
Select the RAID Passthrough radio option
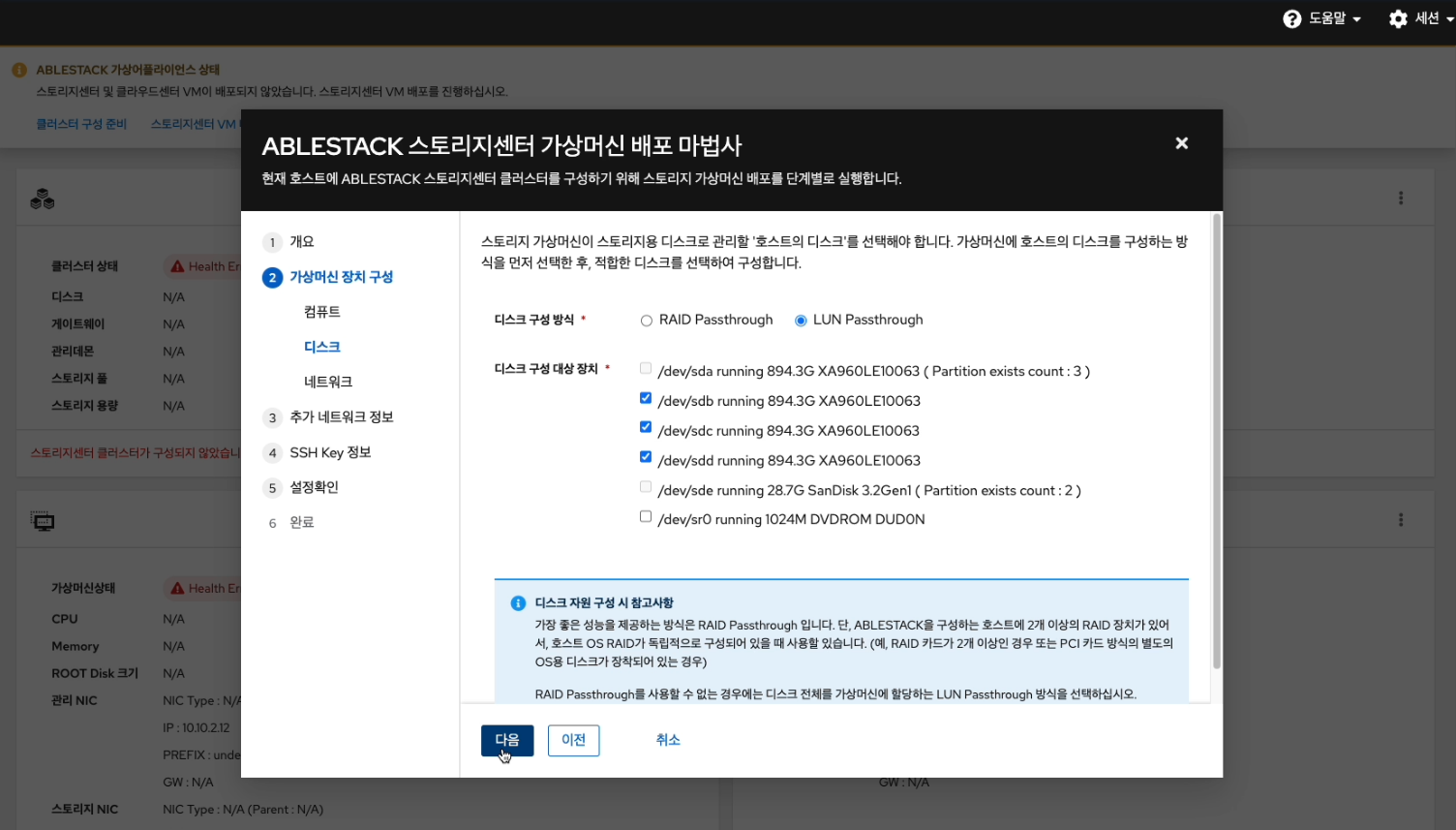pyautogui.click(x=646, y=321)
